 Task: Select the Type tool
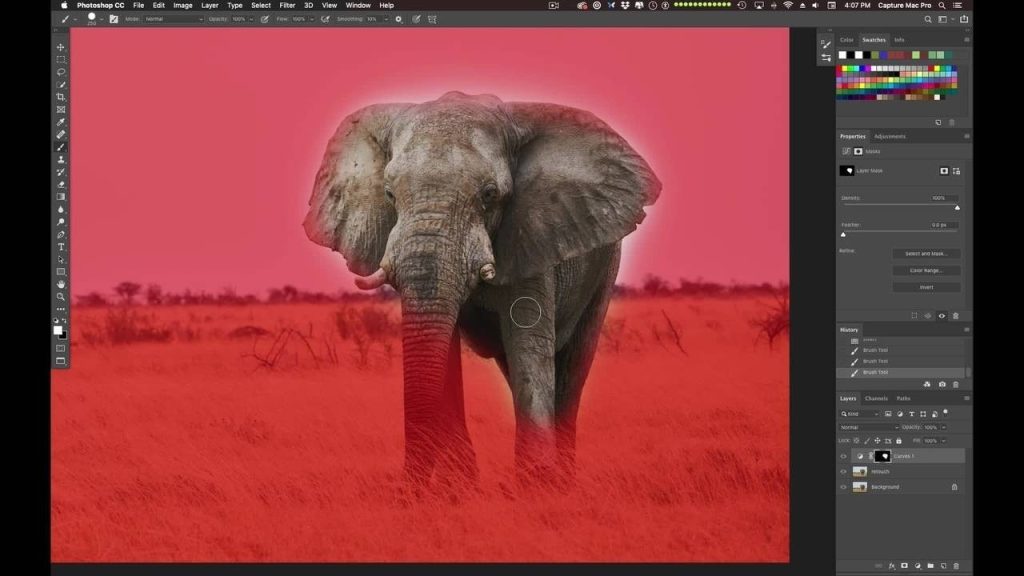coord(61,247)
